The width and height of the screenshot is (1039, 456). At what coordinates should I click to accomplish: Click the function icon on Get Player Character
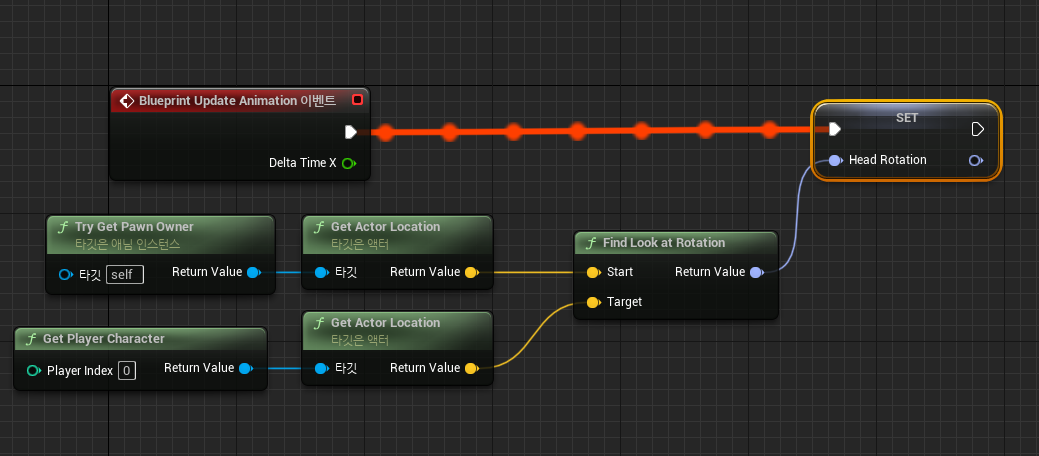pyautogui.click(x=32, y=339)
